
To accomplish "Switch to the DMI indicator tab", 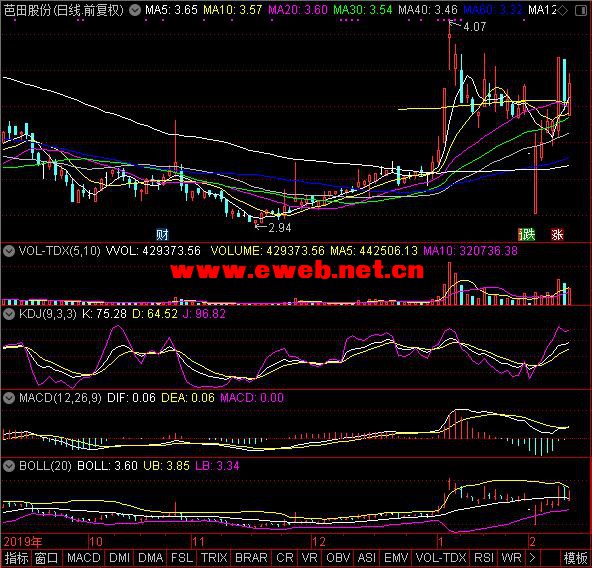I will 119,558.
